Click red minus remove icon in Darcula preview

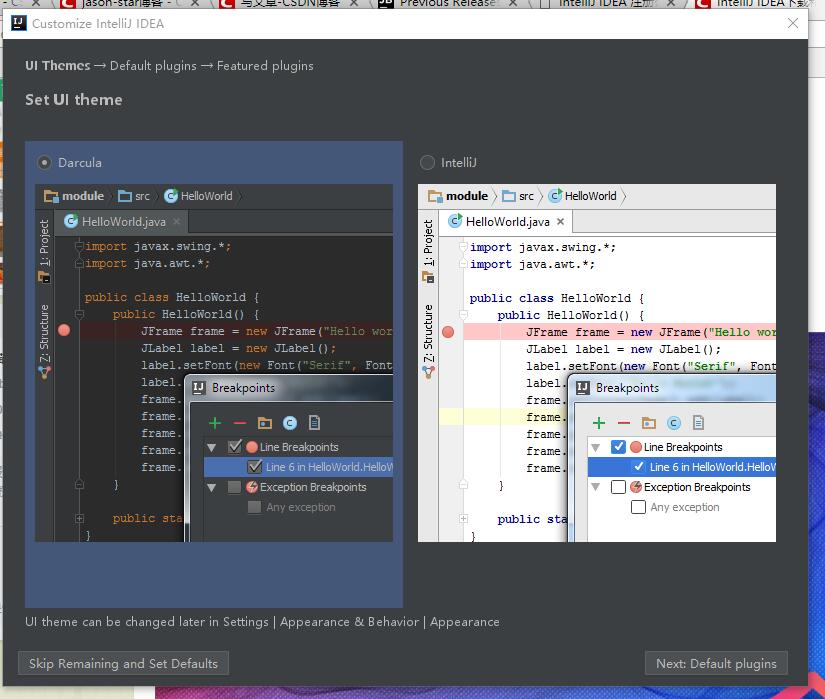(240, 423)
